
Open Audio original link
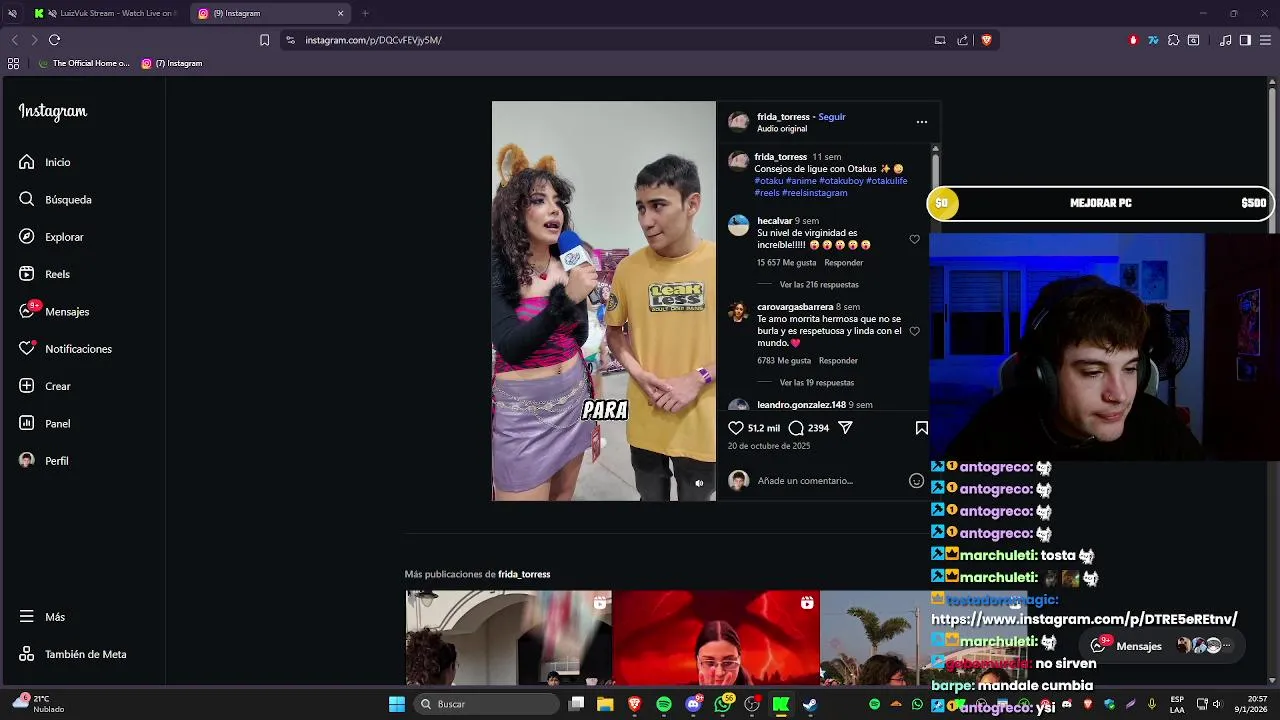coord(782,129)
